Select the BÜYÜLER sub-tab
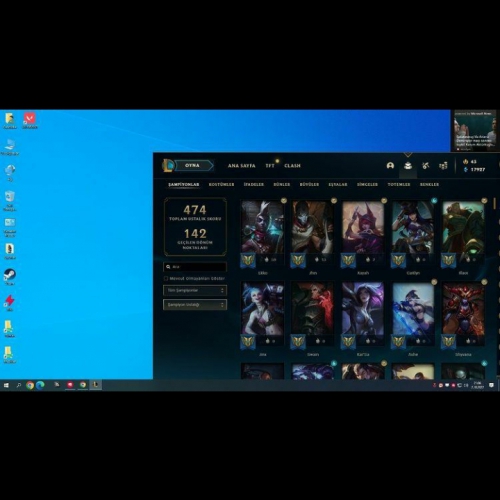500x500 pixels. tap(309, 184)
